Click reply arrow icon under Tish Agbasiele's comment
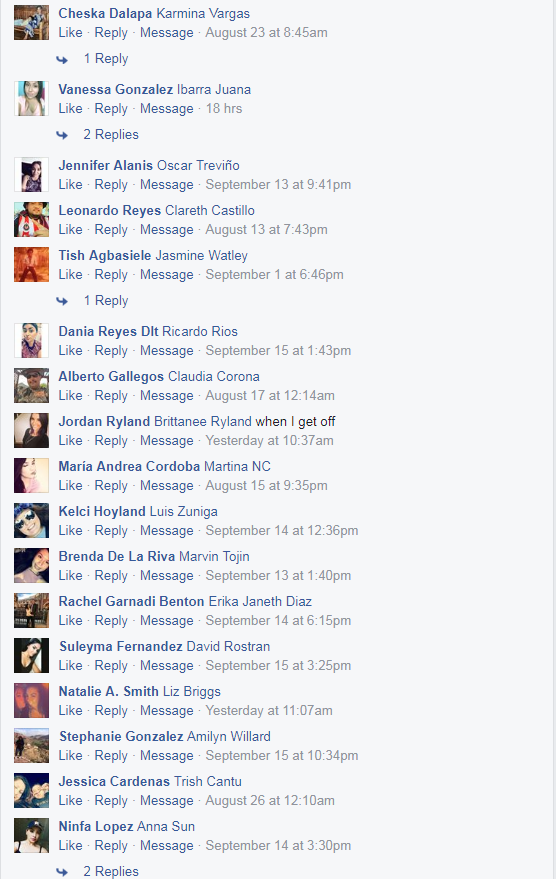The width and height of the screenshot is (556, 879). [x=62, y=301]
